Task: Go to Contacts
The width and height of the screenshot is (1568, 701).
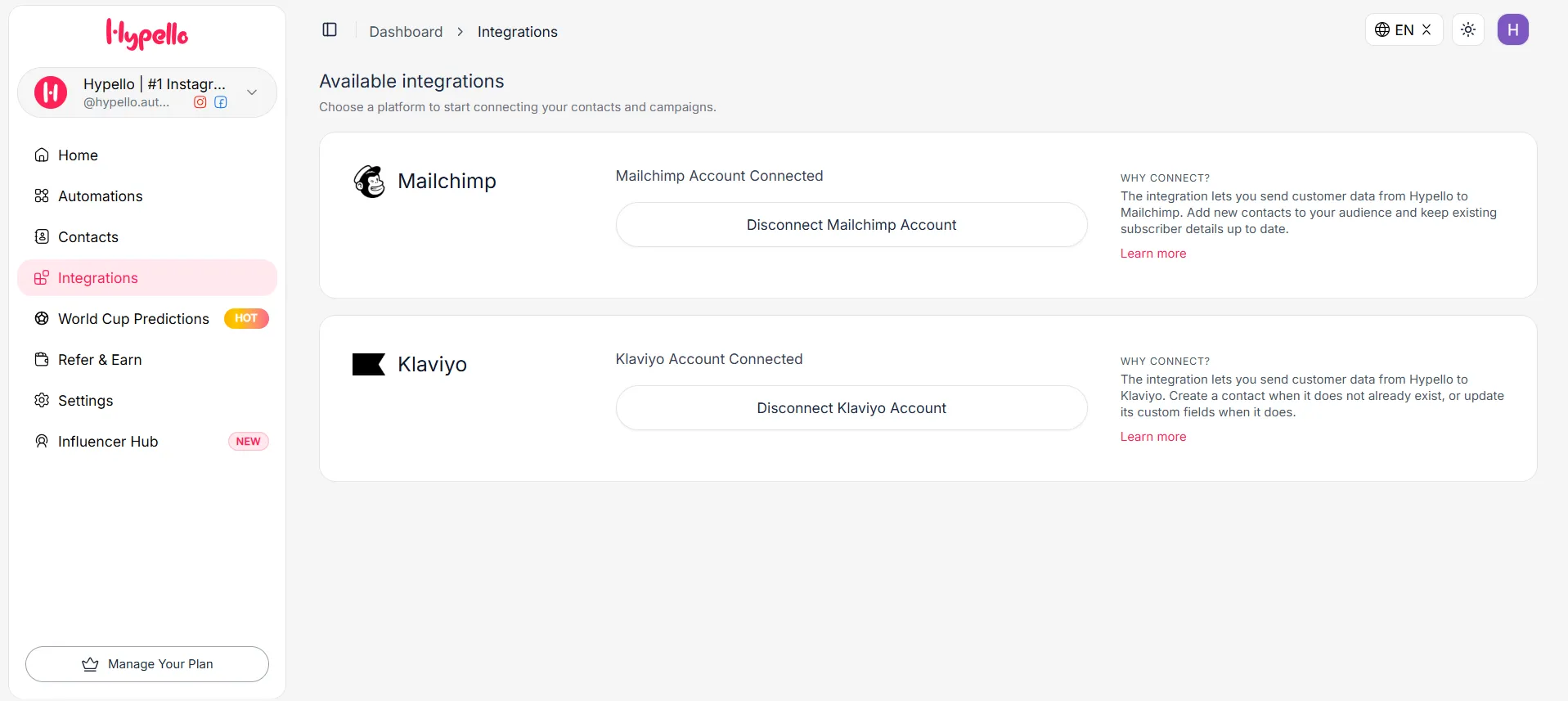Action: pyautogui.click(x=147, y=237)
